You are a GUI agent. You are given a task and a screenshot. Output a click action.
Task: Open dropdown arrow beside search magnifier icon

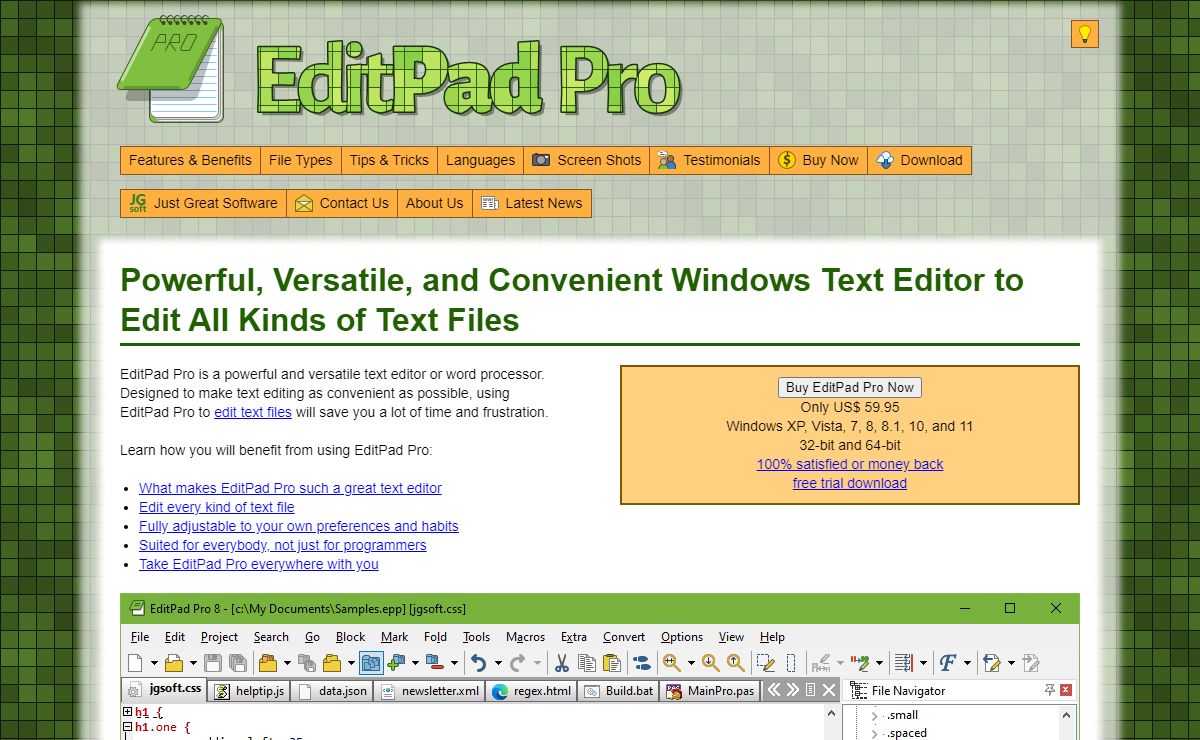(x=691, y=663)
